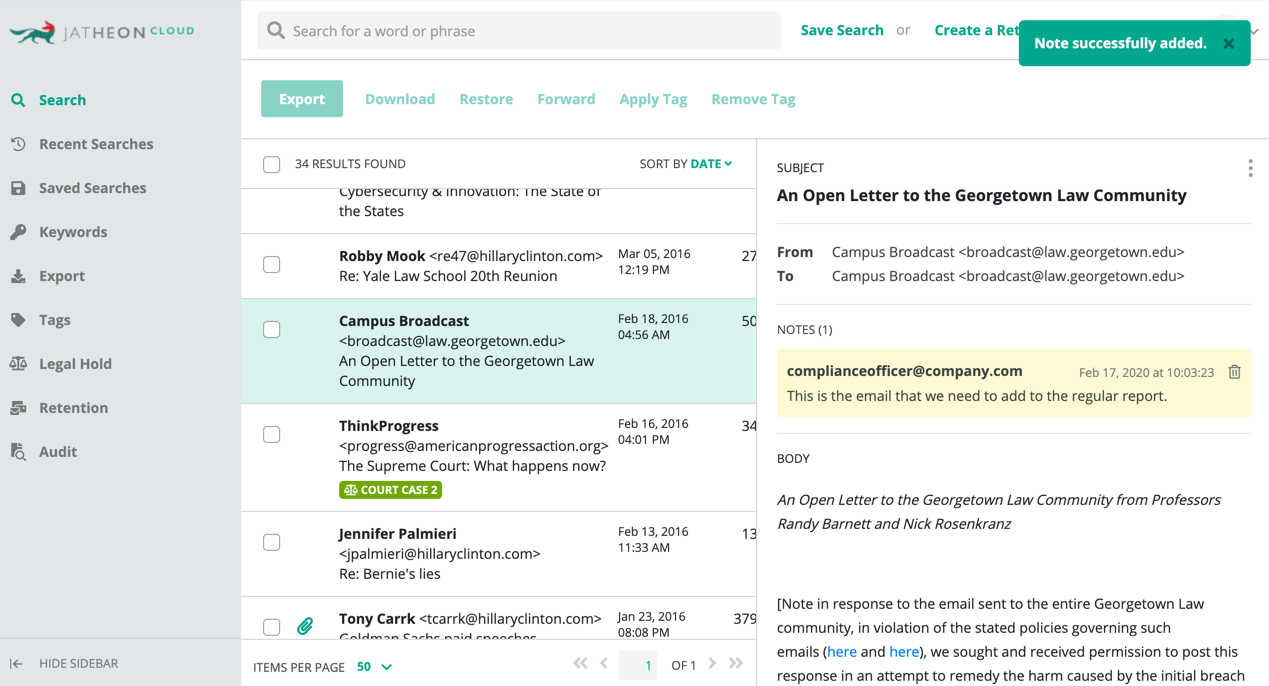Screen dimensions: 1269x686
Task: Open the items per page dropdown
Action: click(374, 667)
